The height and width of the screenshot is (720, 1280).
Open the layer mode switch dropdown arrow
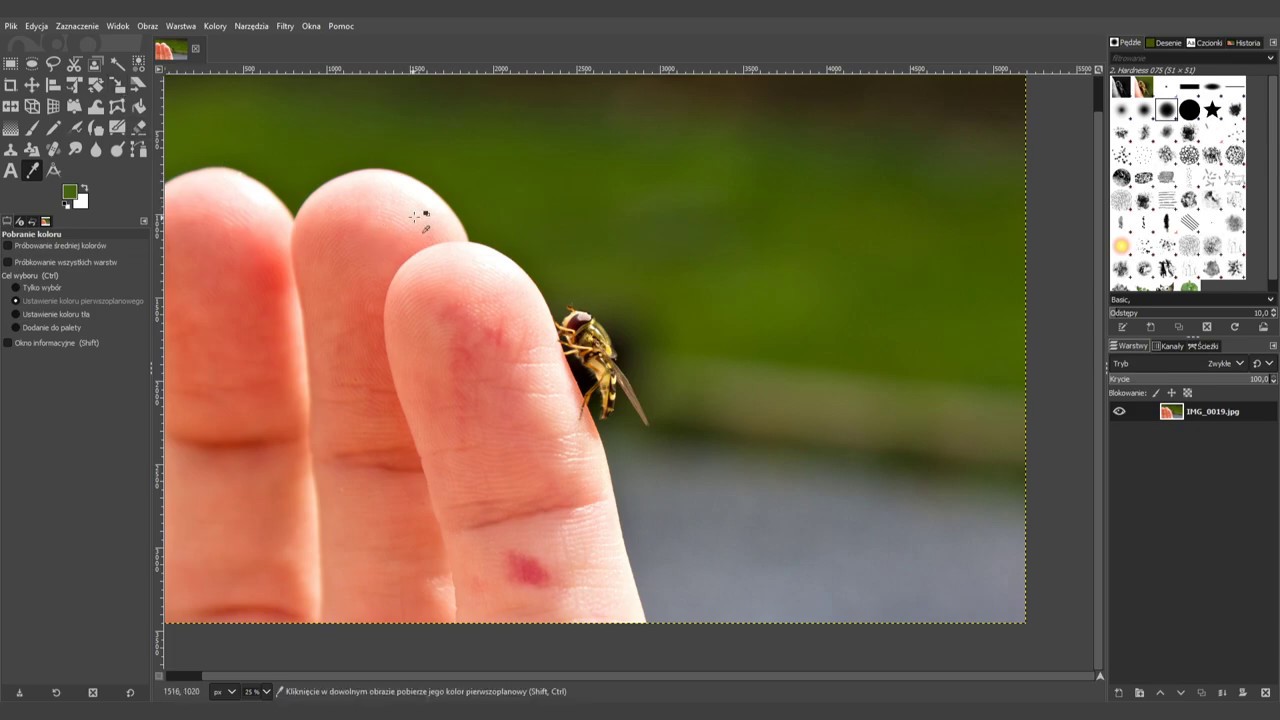point(1262,363)
